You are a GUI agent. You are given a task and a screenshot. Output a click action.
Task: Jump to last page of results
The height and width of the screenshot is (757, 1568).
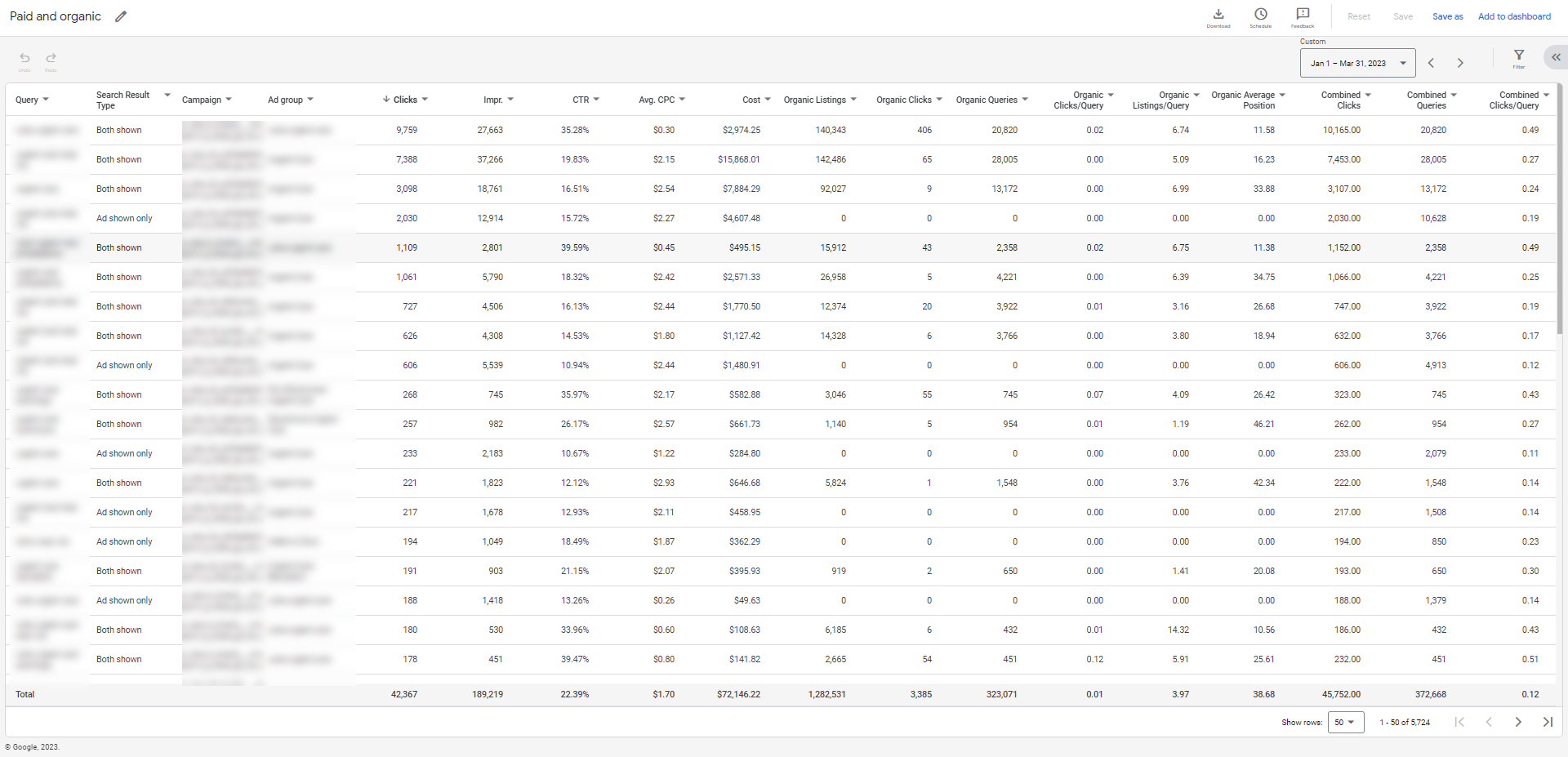point(1548,722)
